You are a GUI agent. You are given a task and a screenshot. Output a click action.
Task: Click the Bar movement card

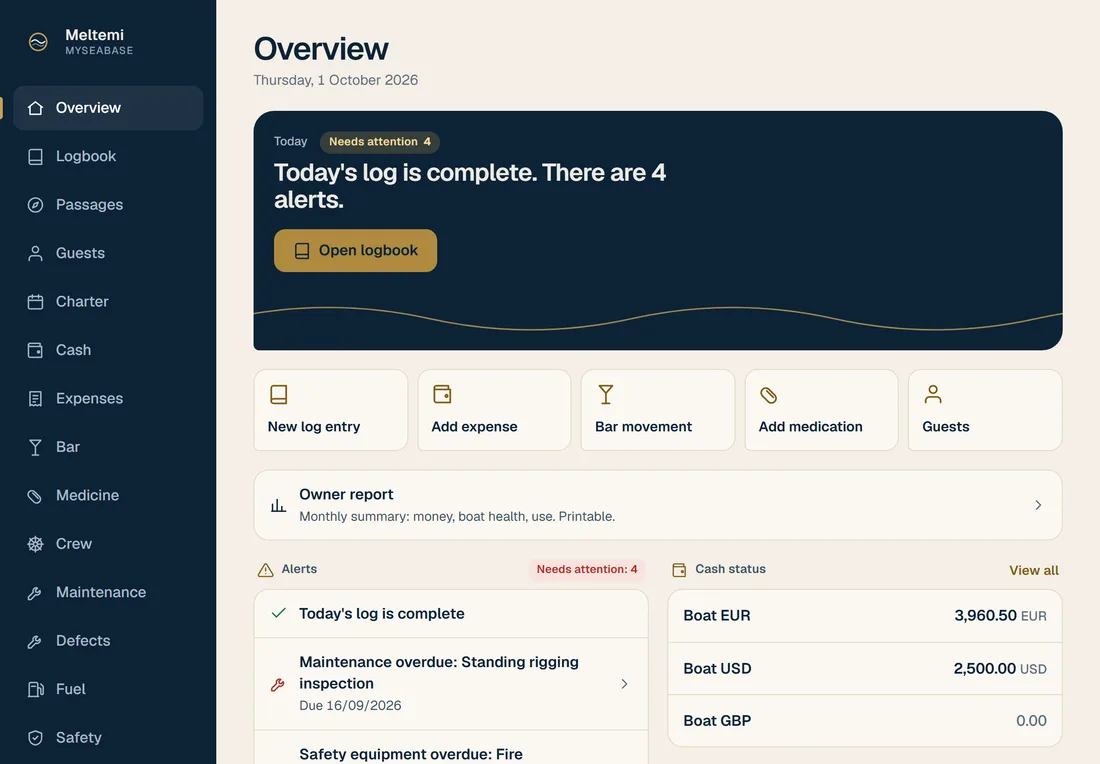tap(658, 410)
